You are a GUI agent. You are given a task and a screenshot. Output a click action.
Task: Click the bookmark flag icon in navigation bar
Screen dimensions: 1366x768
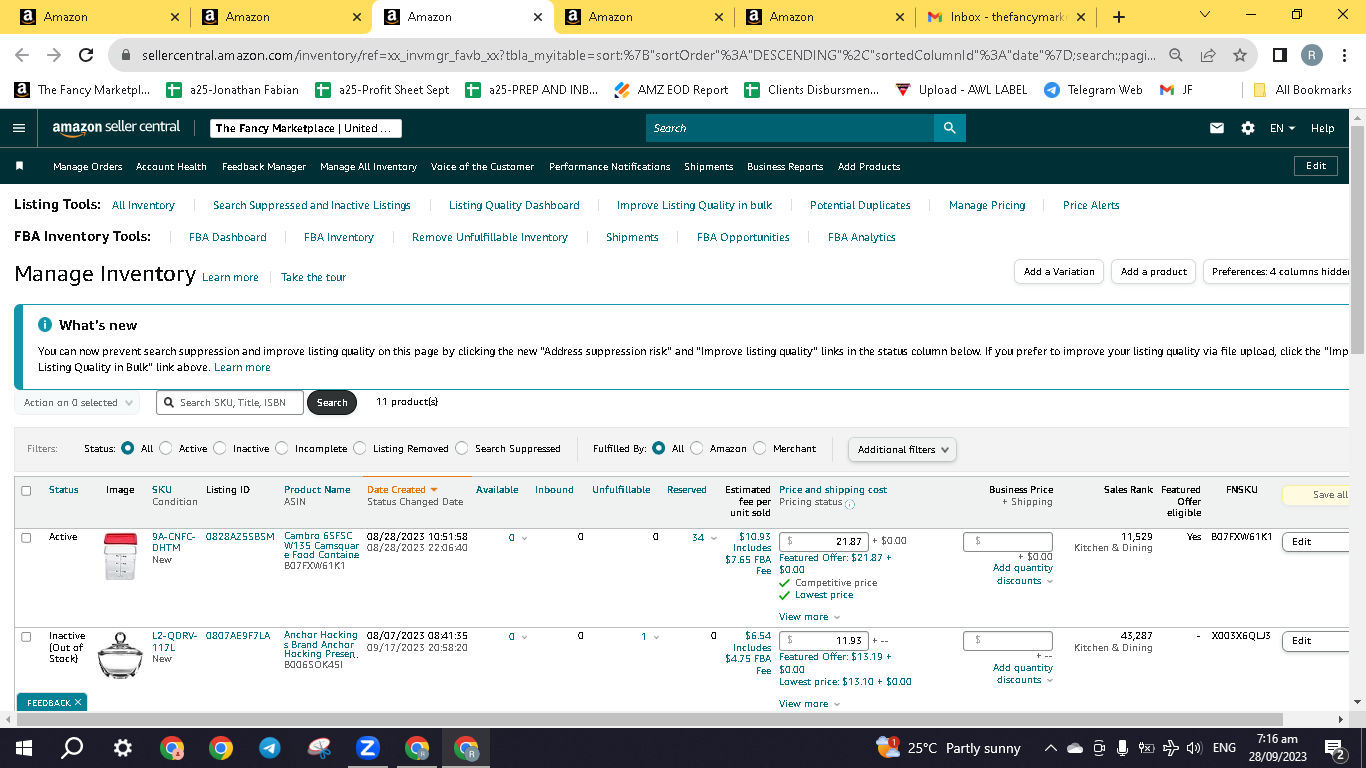point(20,166)
